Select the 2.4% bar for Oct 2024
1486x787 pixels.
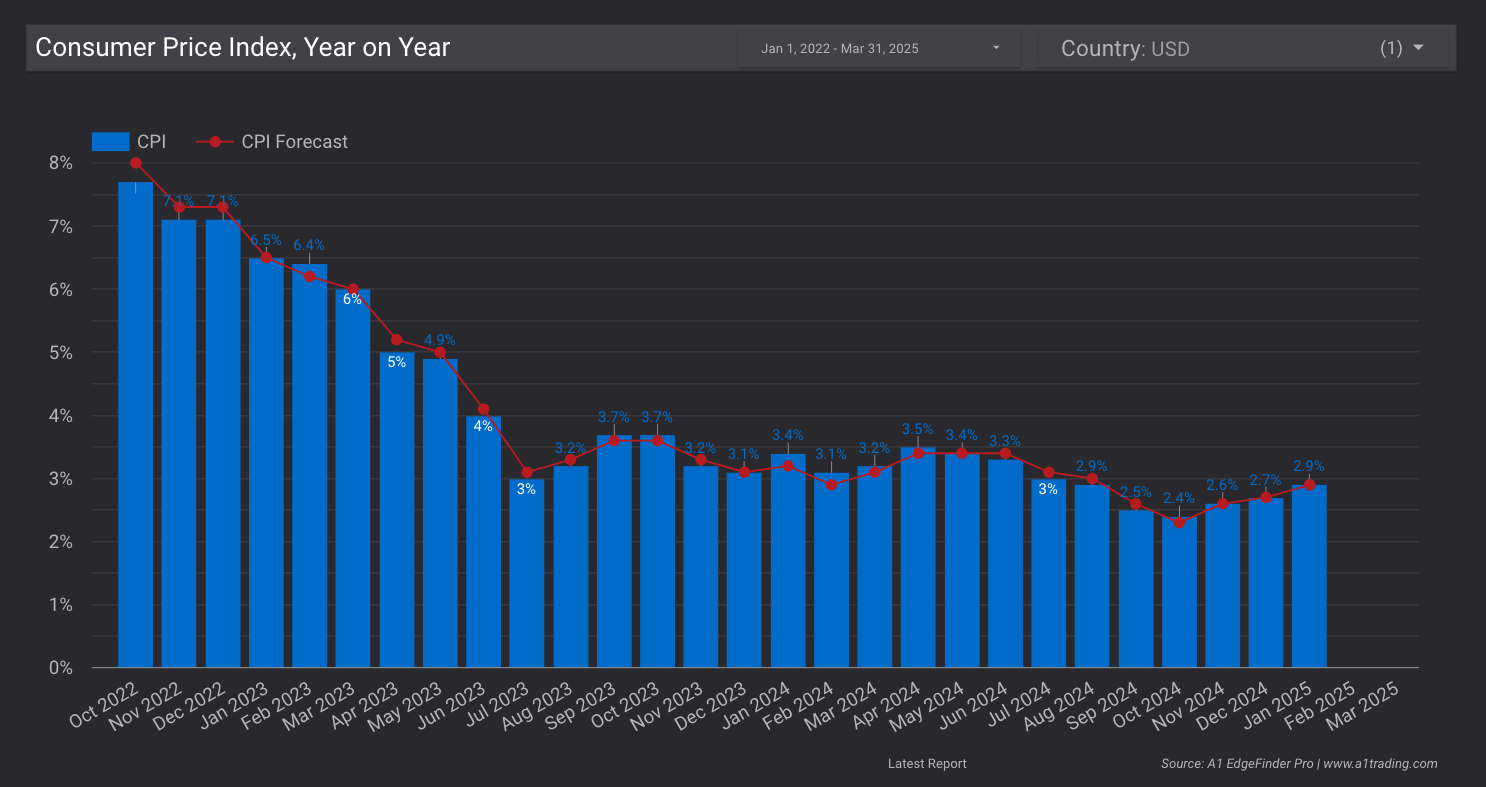1180,590
